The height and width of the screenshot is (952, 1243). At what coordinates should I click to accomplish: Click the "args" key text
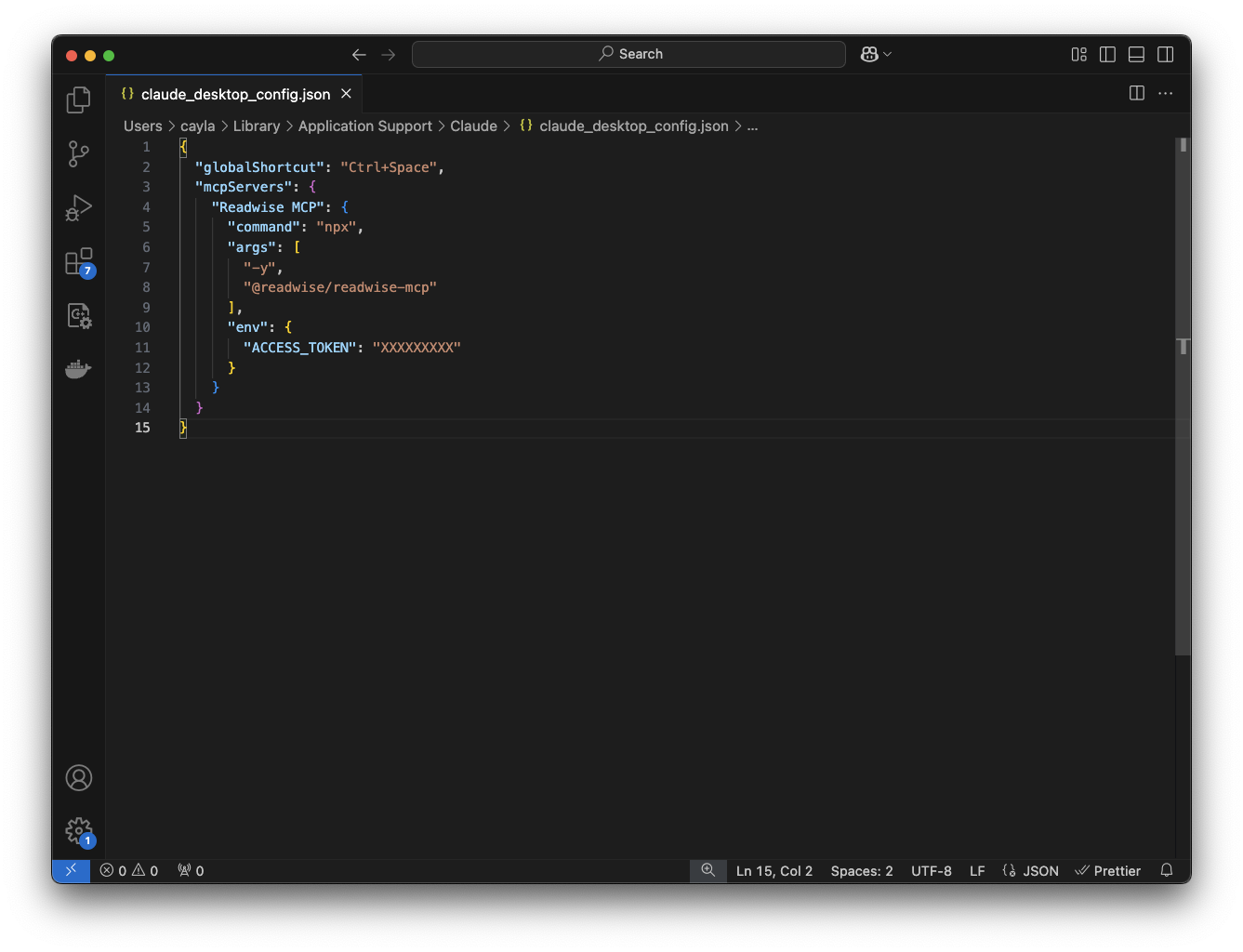click(x=252, y=247)
